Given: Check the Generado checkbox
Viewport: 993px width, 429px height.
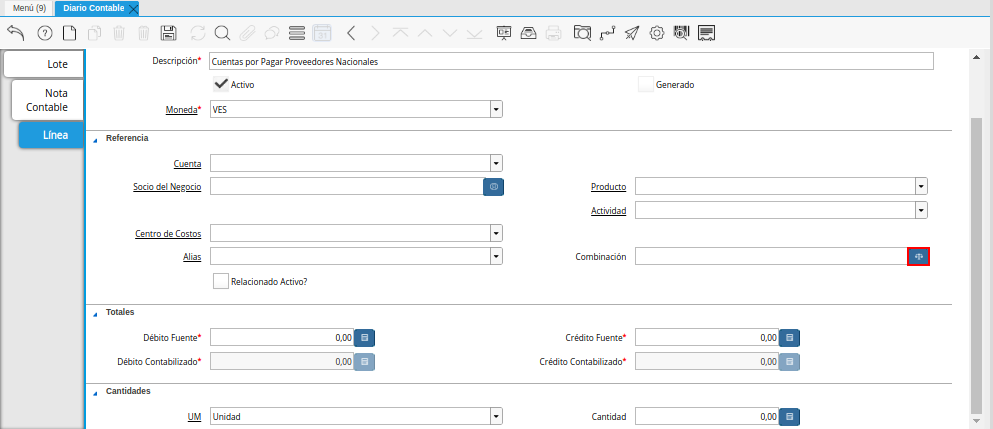Looking at the screenshot, I should [x=645, y=84].
